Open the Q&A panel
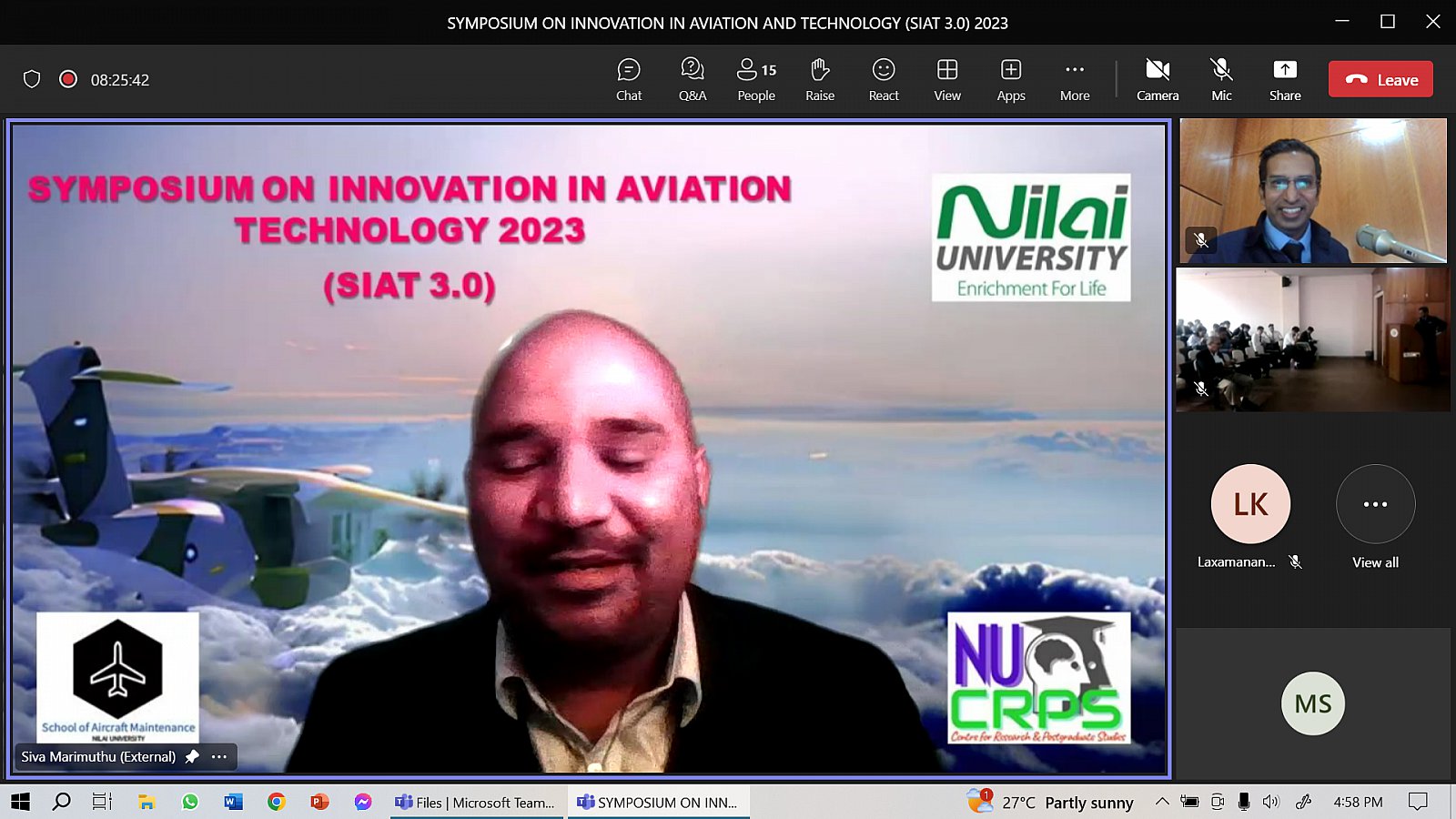1456x819 pixels. click(692, 79)
